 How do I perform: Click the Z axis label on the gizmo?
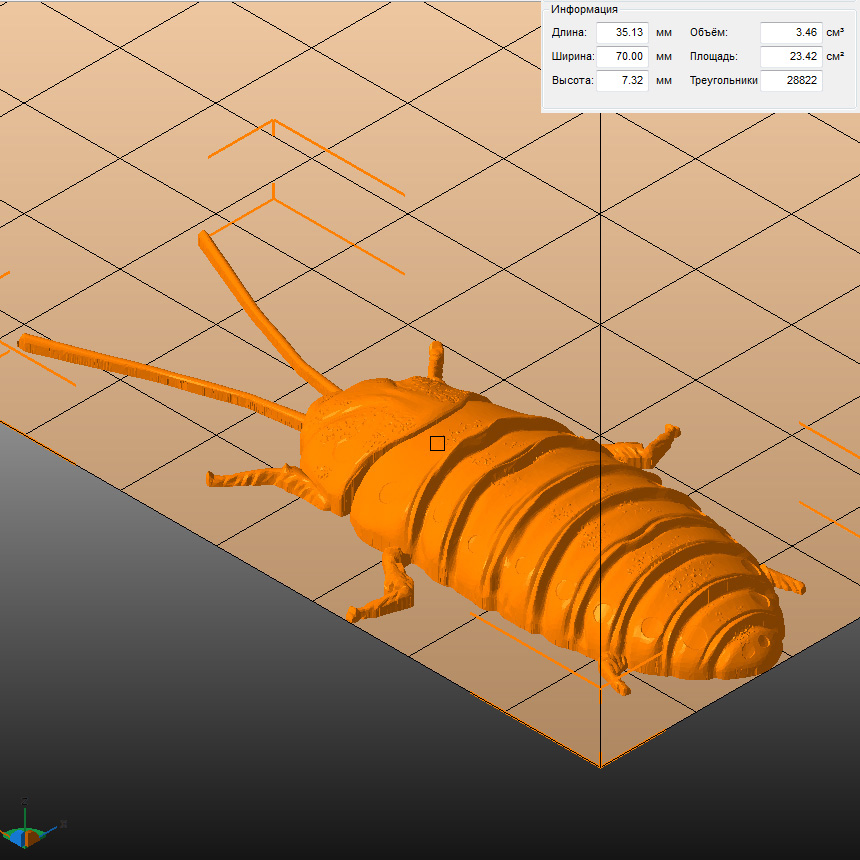point(25,800)
